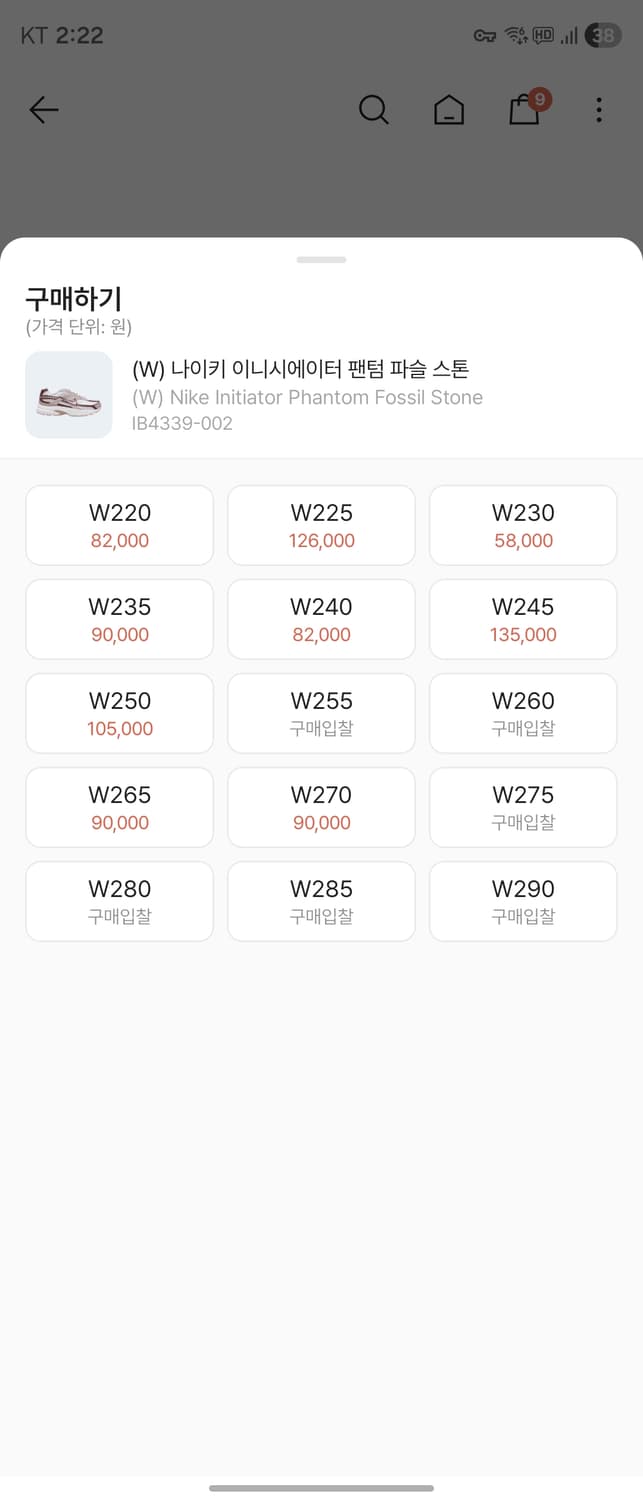
Task: Open the three-dot overflow menu
Action: point(598,110)
